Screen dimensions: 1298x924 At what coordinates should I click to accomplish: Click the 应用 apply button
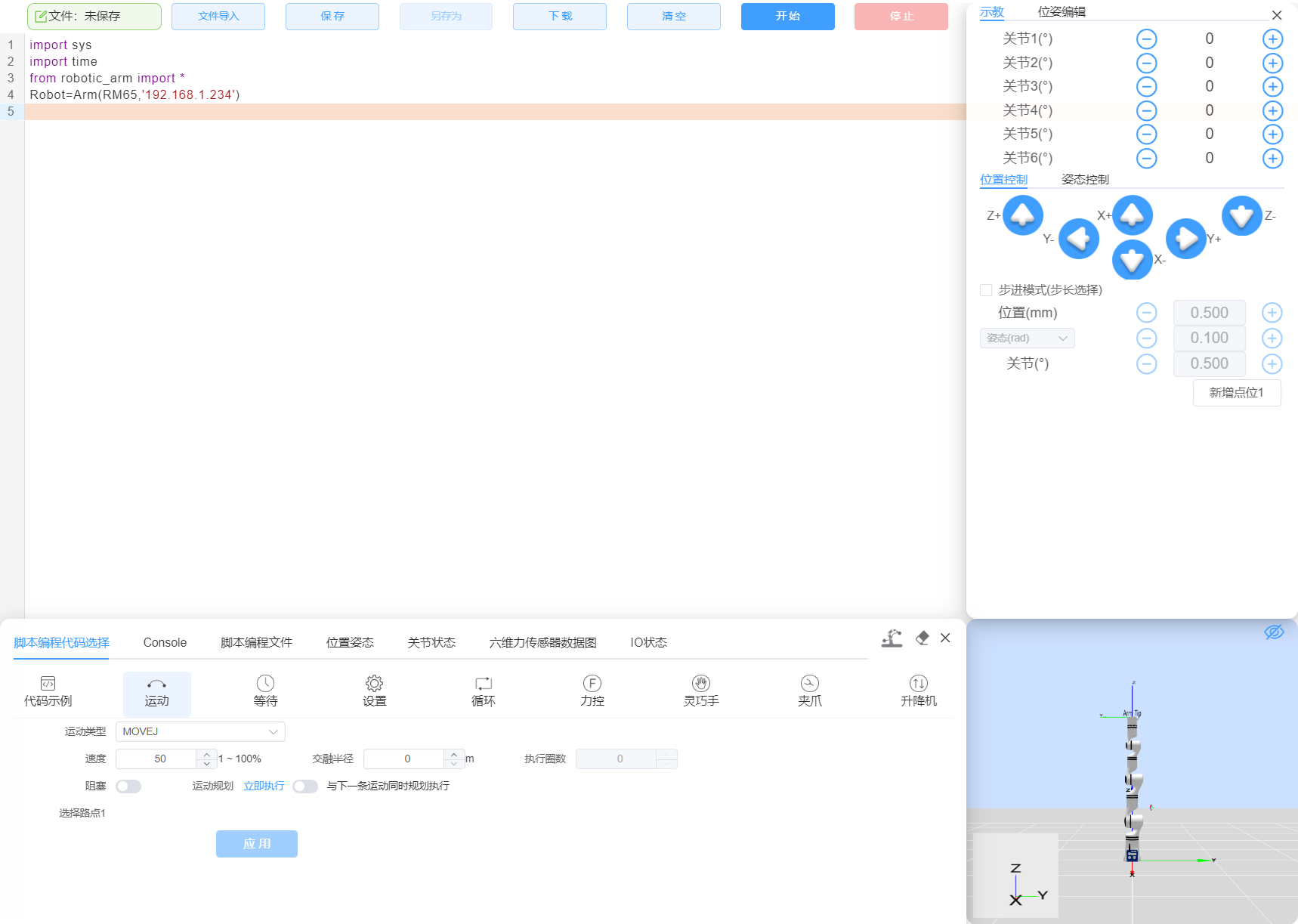pyautogui.click(x=256, y=844)
